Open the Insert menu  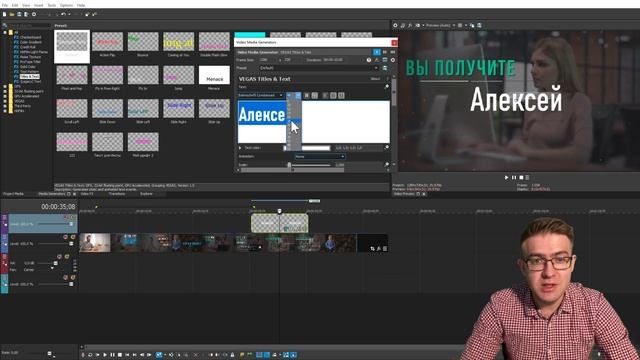coord(38,5)
